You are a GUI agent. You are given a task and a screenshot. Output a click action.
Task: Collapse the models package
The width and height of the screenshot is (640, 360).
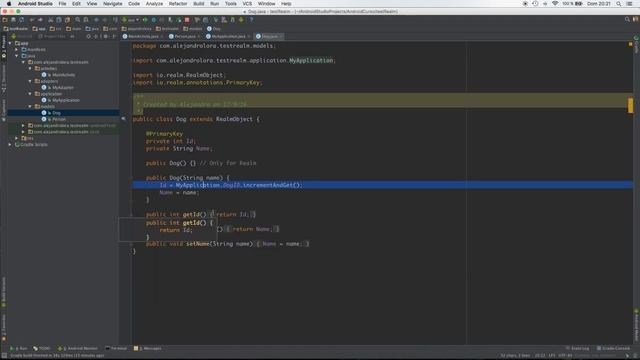click(30, 106)
